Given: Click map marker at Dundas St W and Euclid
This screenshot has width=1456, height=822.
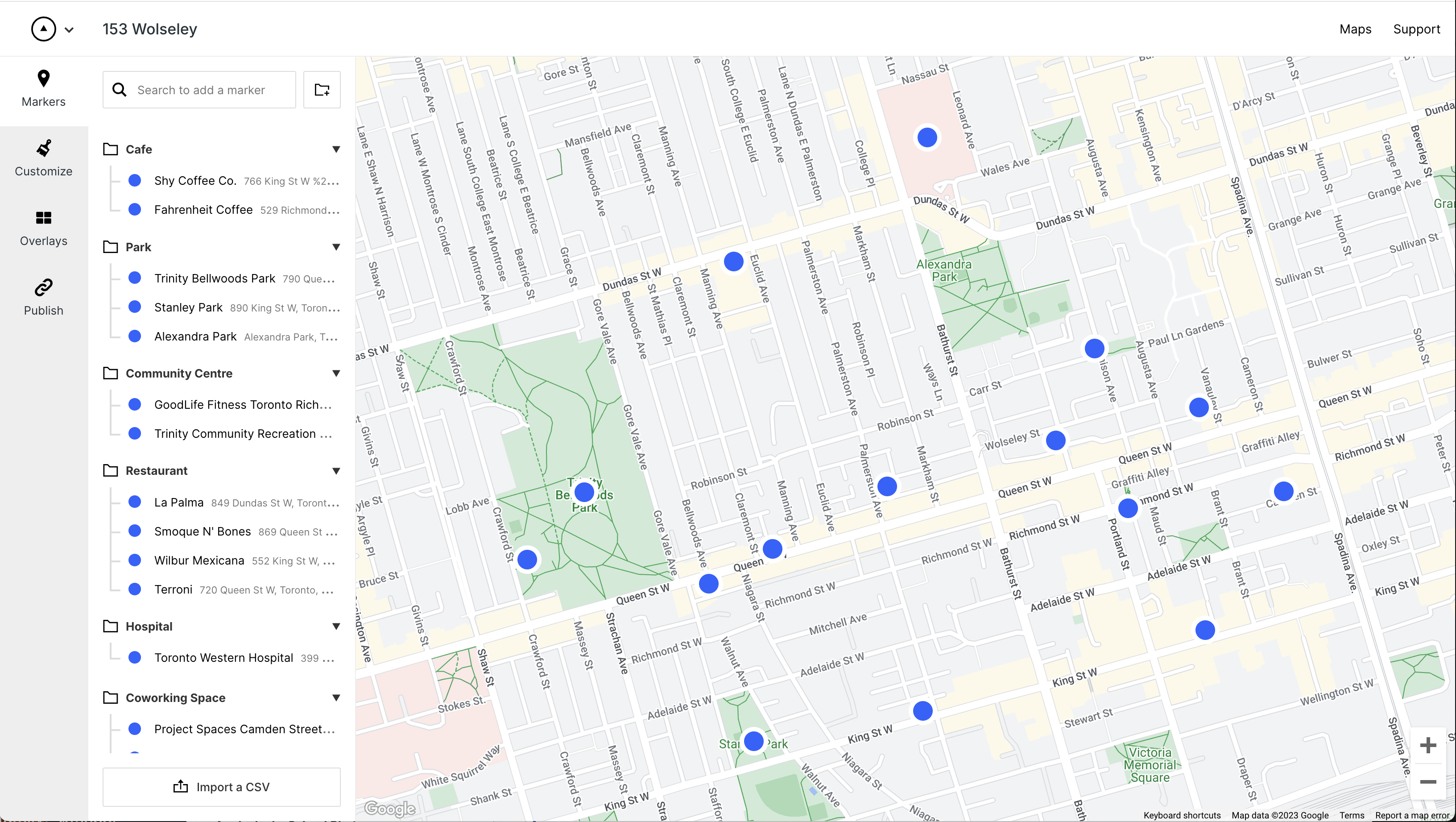Looking at the screenshot, I should [734, 262].
